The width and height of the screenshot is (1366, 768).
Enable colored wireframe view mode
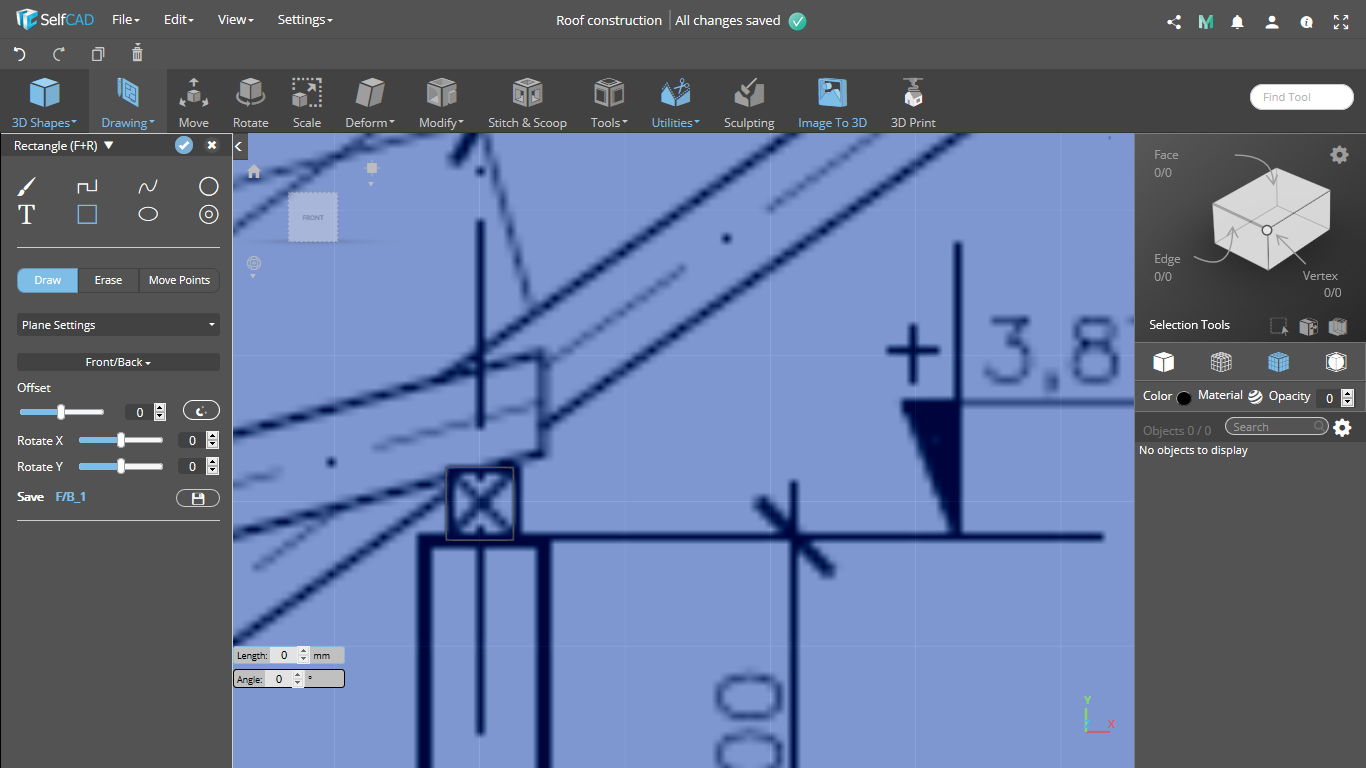pos(1221,361)
